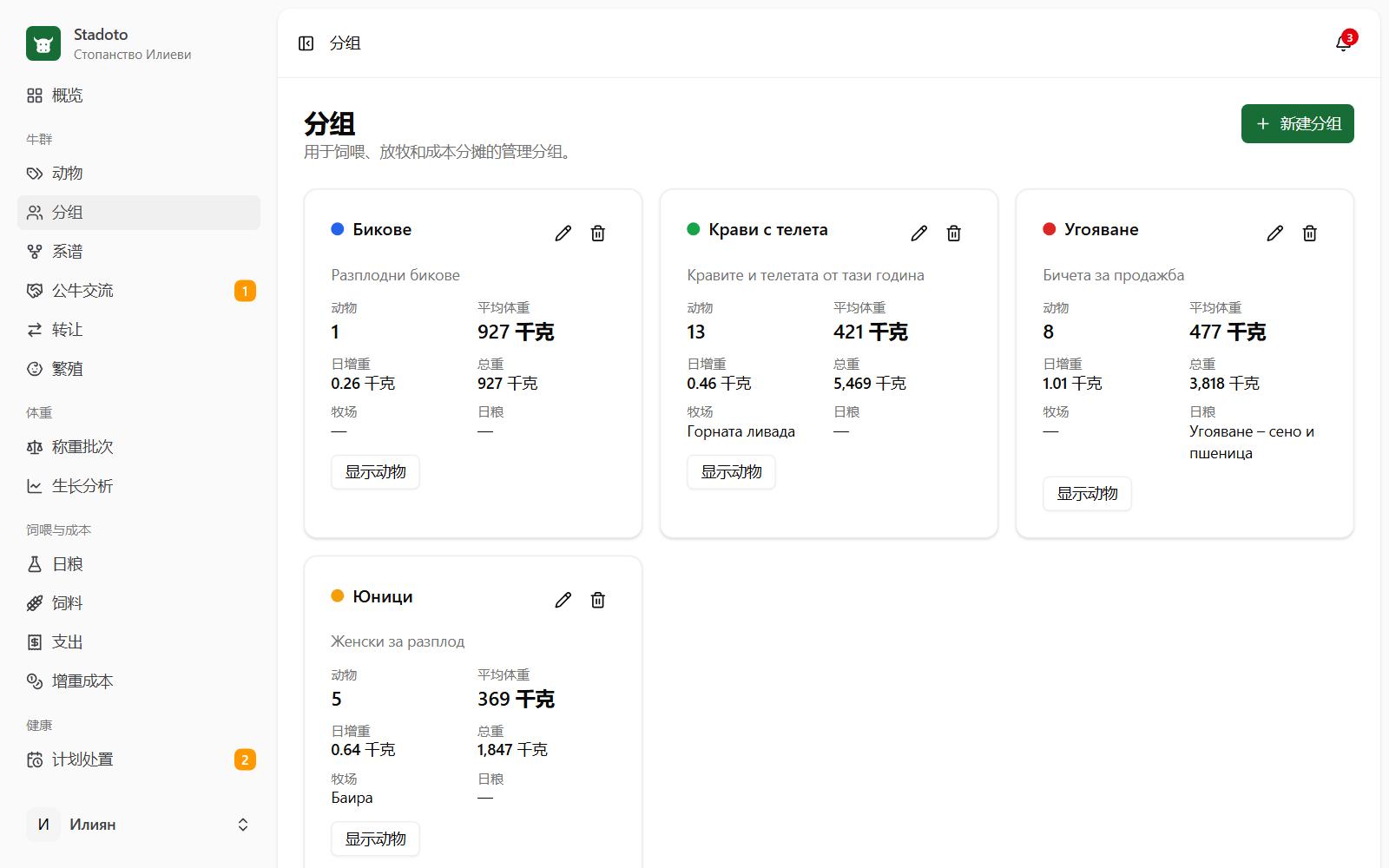The height and width of the screenshot is (868, 1389).
Task: Open 繁殖 breeding section
Action: click(139, 369)
